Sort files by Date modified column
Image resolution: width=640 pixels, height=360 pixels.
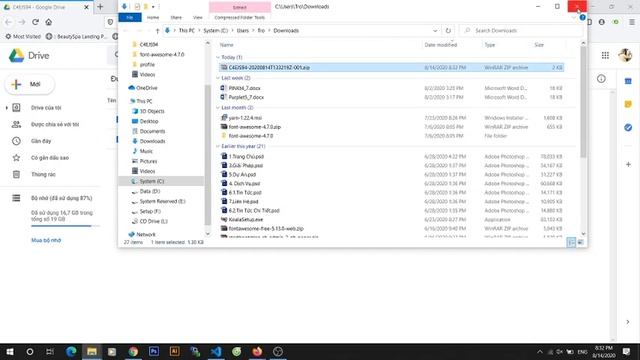tap(440, 45)
